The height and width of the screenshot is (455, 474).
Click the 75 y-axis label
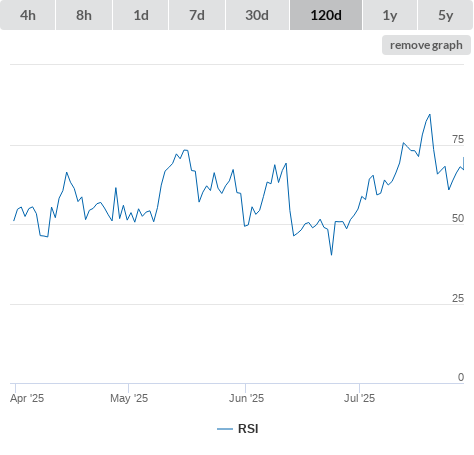(x=458, y=139)
